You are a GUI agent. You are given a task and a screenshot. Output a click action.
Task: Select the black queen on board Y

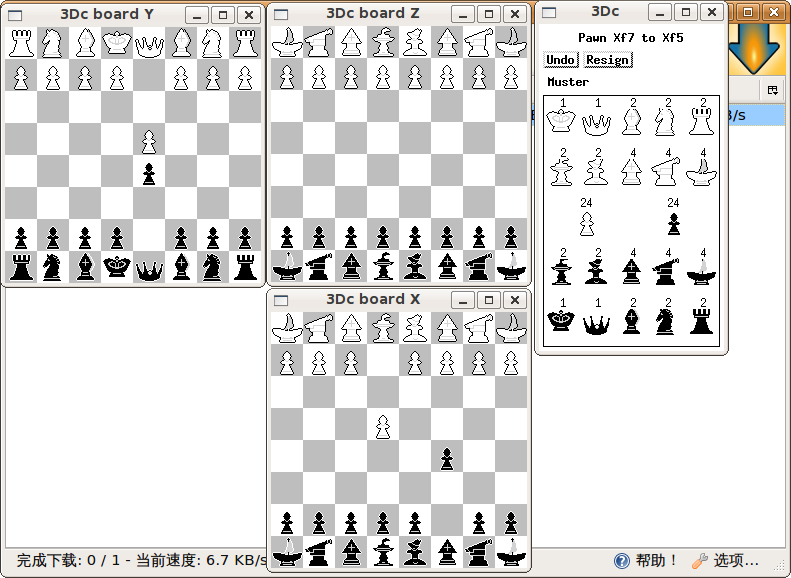(x=149, y=270)
